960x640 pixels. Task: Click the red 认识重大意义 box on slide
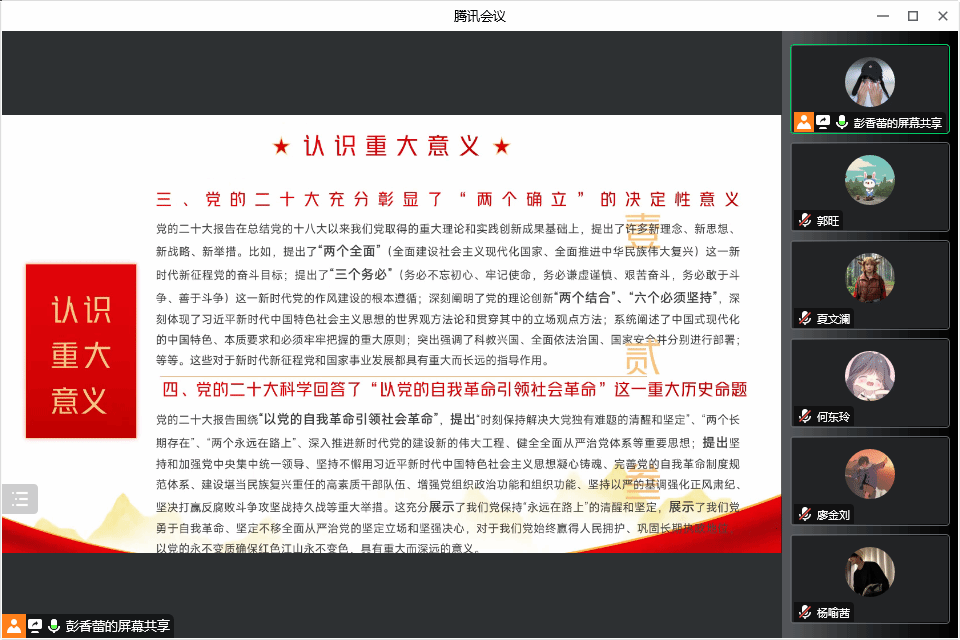(81, 351)
